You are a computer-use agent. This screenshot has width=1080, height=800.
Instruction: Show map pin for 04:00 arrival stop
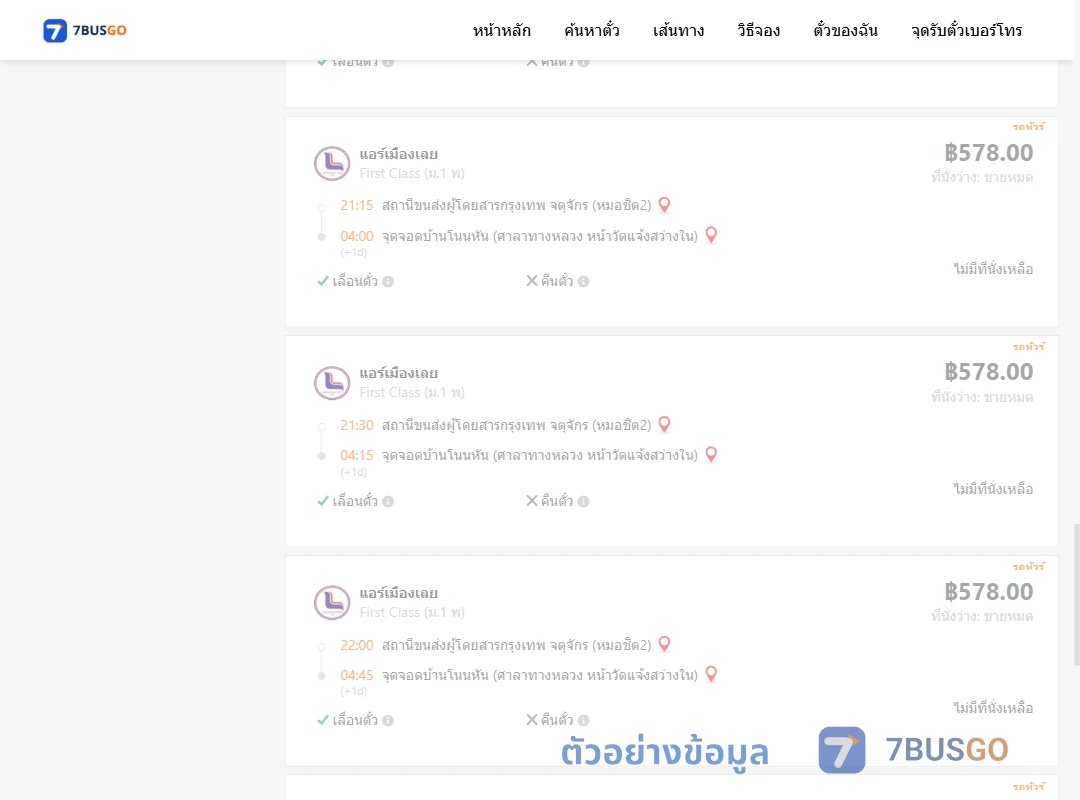click(x=712, y=235)
